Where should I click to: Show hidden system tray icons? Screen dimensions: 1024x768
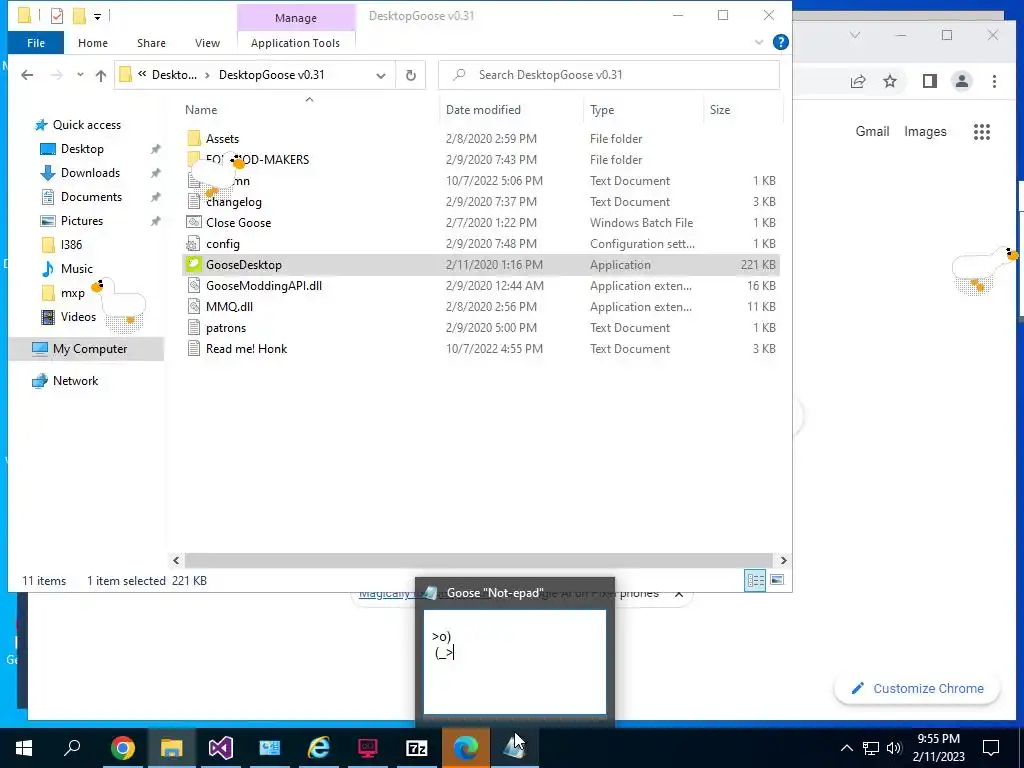846,748
